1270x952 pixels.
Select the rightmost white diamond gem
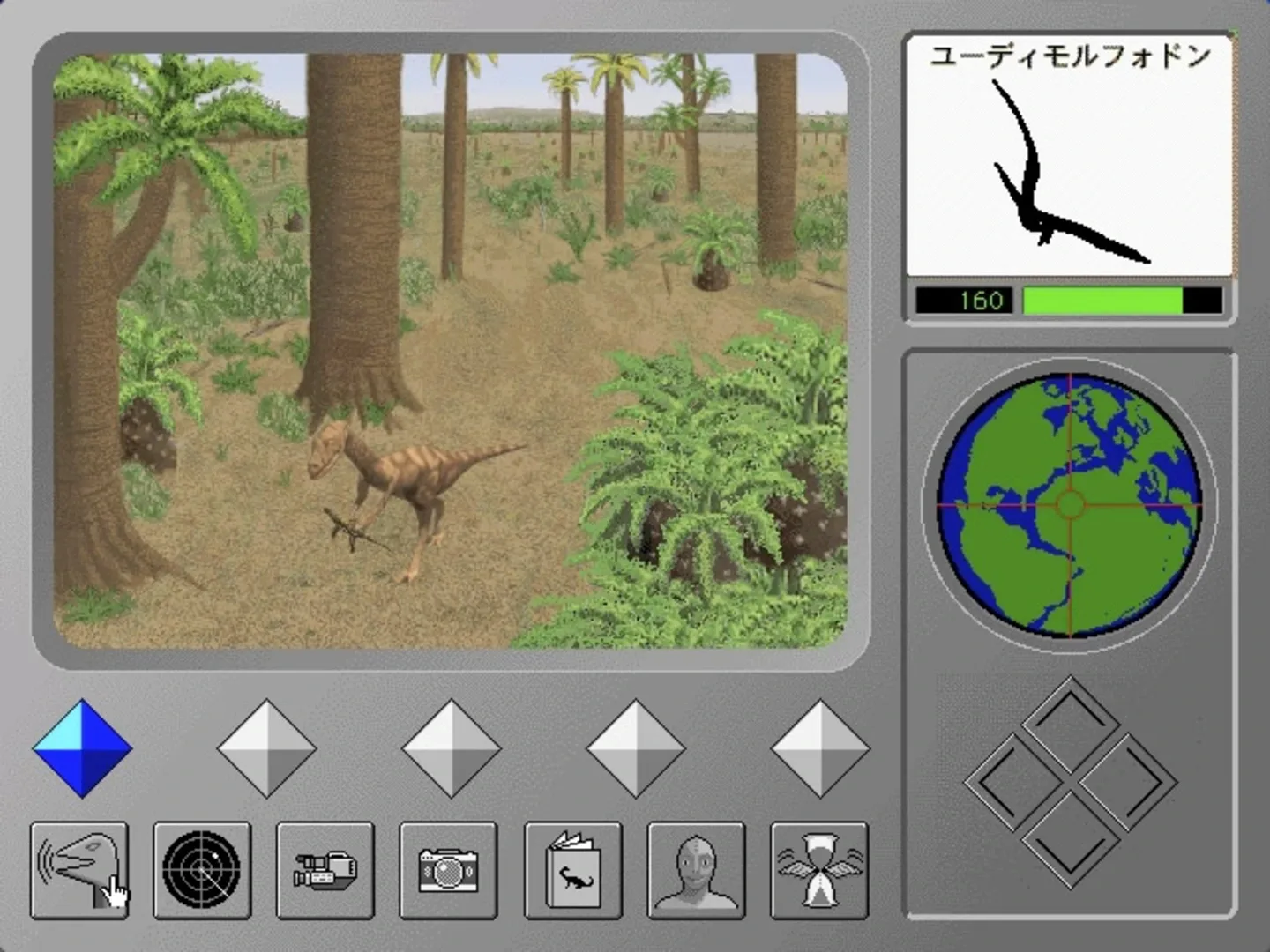click(819, 748)
